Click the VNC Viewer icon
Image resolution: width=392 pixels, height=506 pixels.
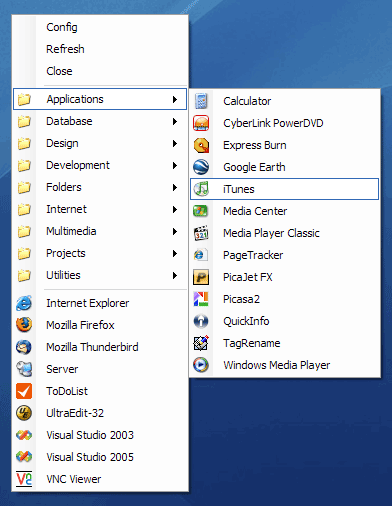tap(24, 479)
